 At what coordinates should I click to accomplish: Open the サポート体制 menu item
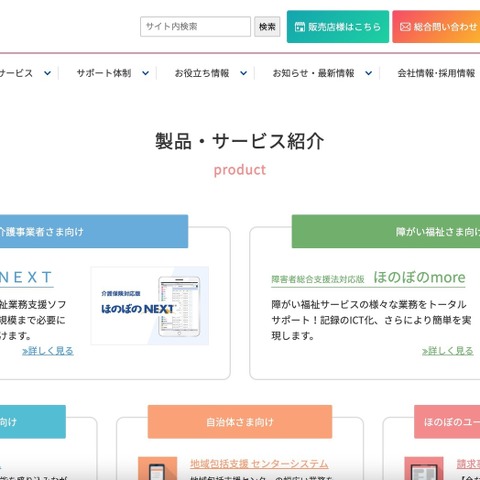click(x=104, y=73)
